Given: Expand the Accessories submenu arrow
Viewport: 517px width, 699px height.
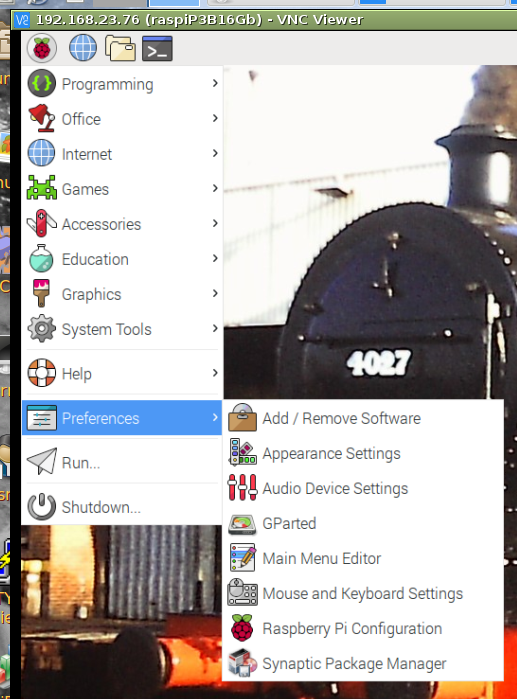Looking at the screenshot, I should [215, 223].
